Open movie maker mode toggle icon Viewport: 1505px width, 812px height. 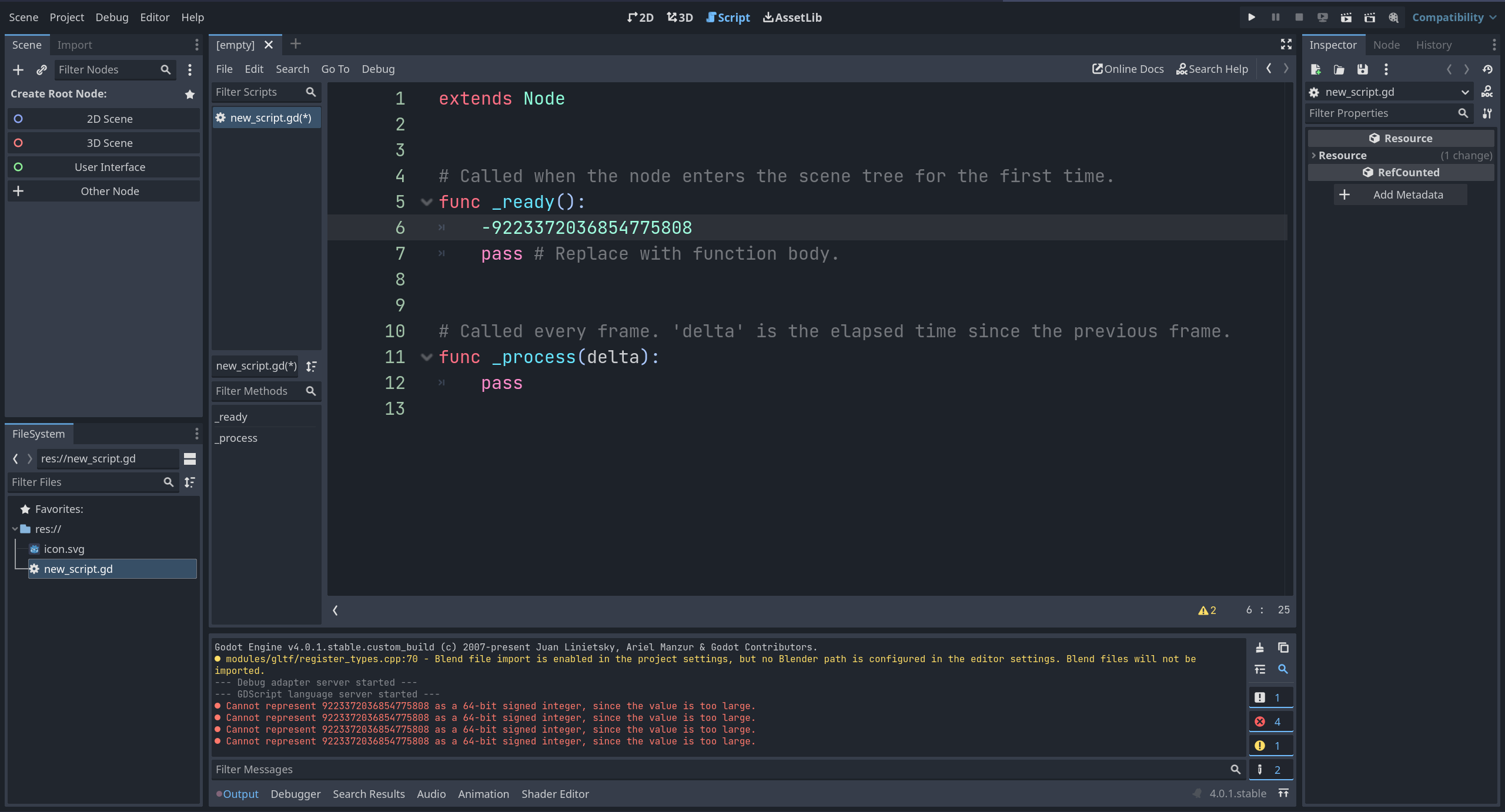pyautogui.click(x=1393, y=17)
